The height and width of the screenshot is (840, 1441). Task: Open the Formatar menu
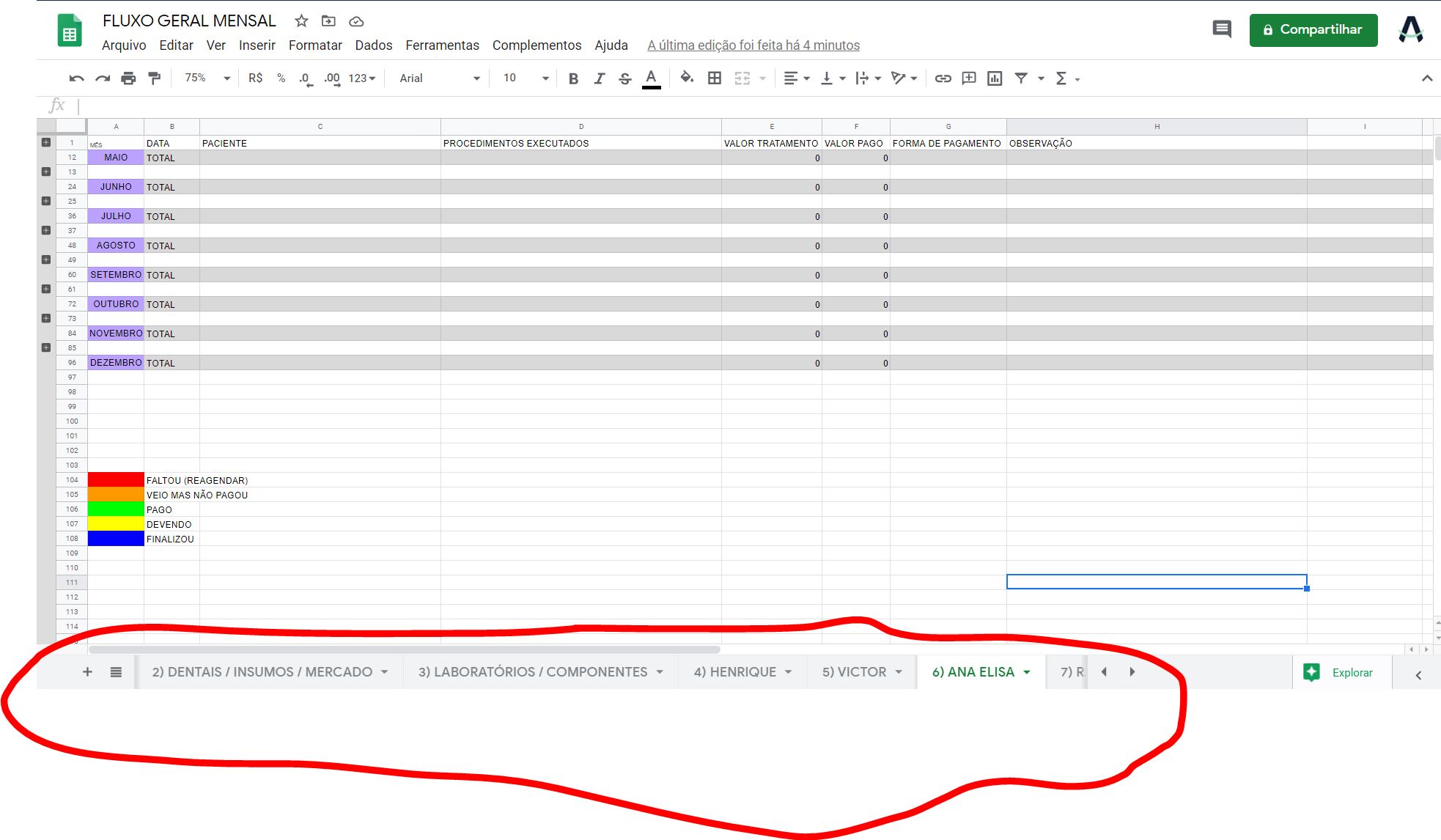click(315, 45)
